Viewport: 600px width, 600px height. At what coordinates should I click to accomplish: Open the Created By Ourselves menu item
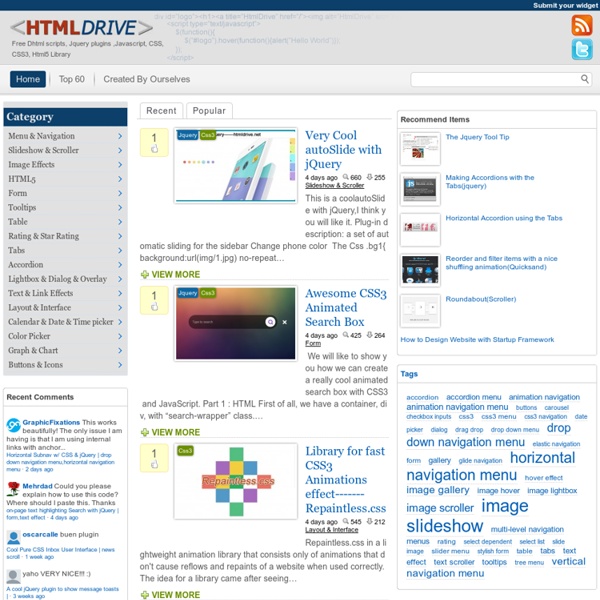click(146, 79)
